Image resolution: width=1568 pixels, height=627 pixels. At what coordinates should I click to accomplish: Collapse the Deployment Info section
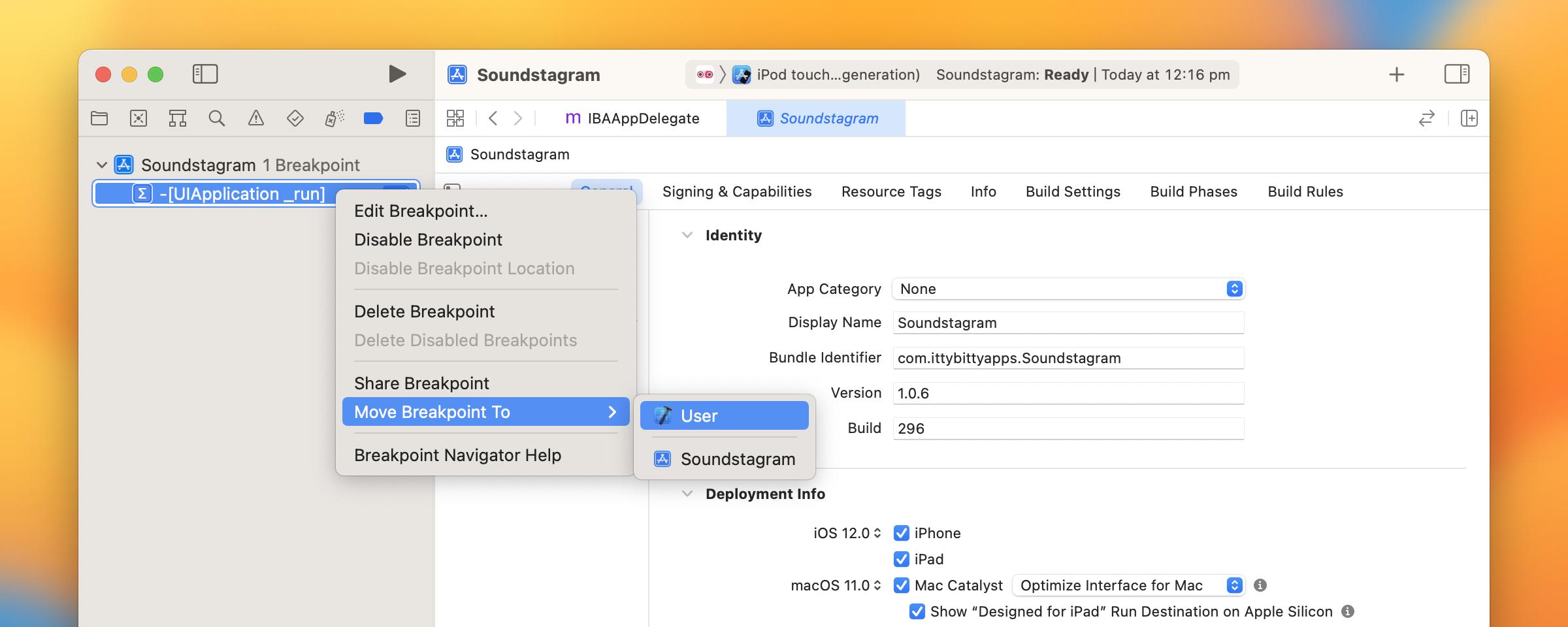tap(687, 494)
